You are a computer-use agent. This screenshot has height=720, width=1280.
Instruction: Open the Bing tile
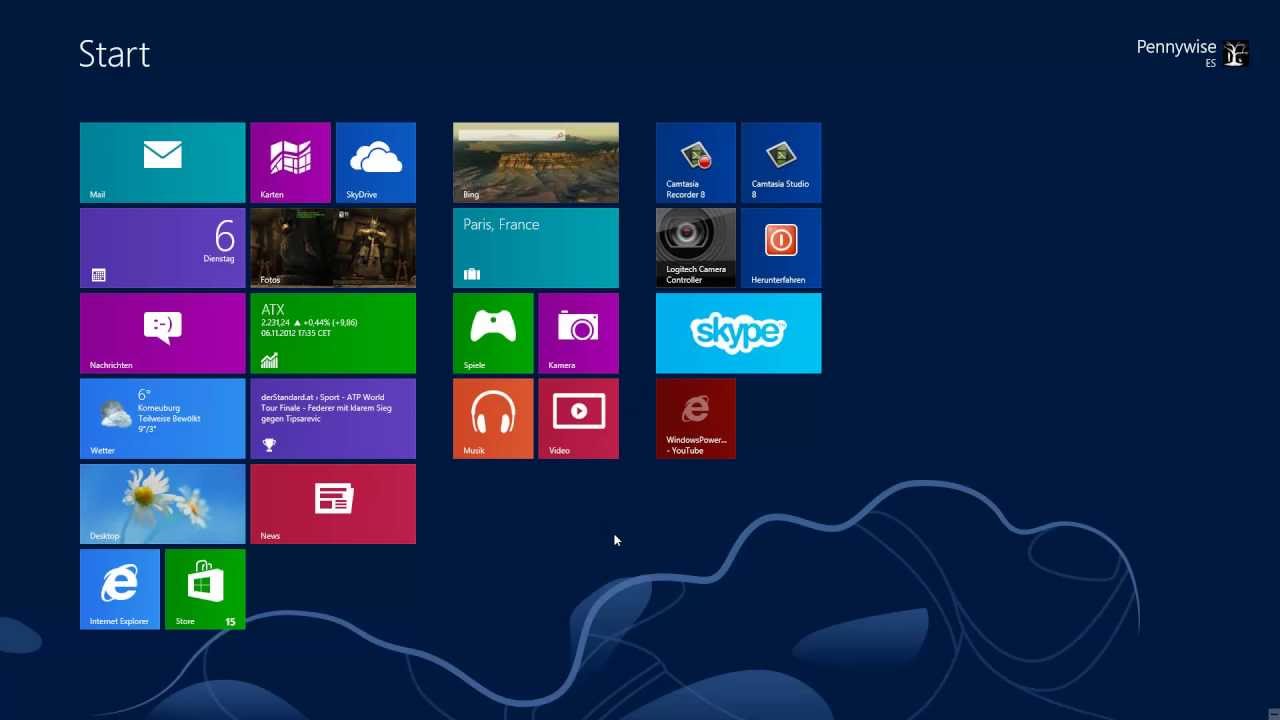[x=536, y=163]
